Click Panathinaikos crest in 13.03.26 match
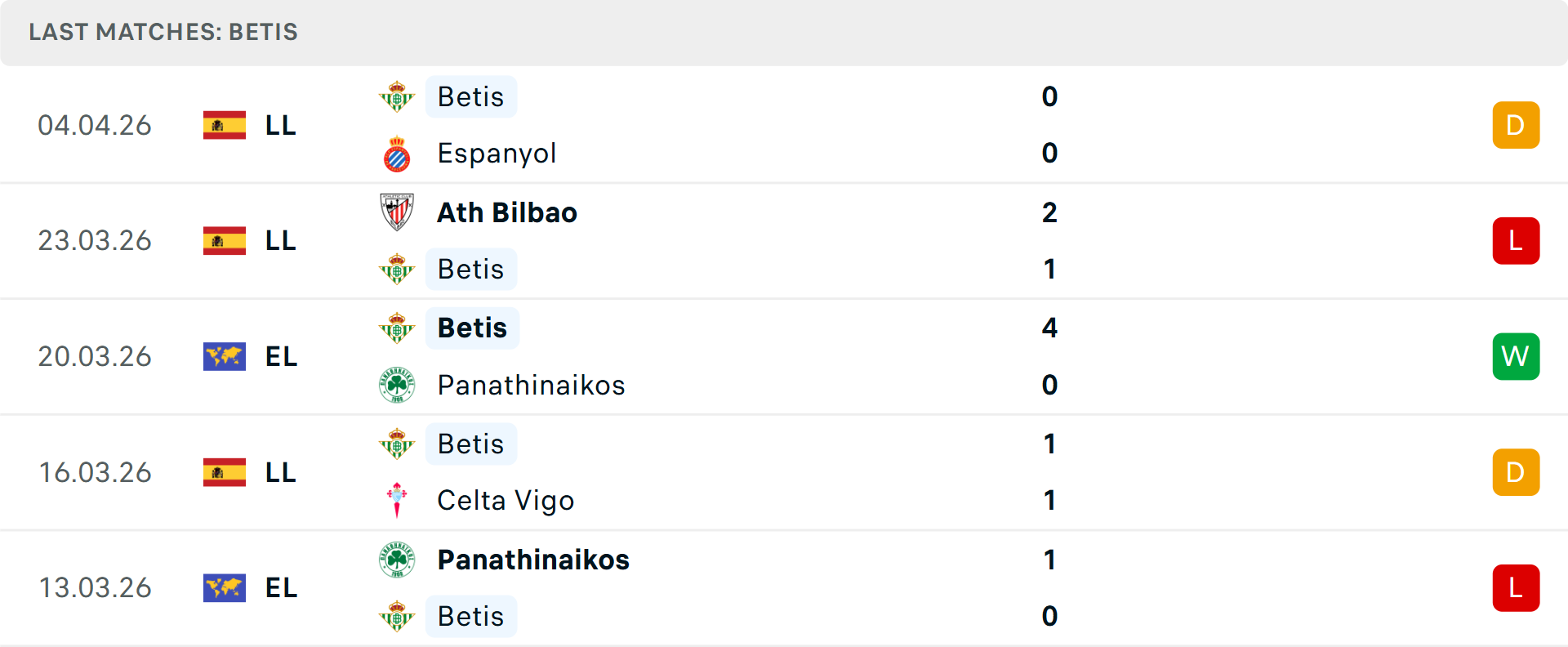This screenshot has width=1568, height=647. (x=397, y=560)
